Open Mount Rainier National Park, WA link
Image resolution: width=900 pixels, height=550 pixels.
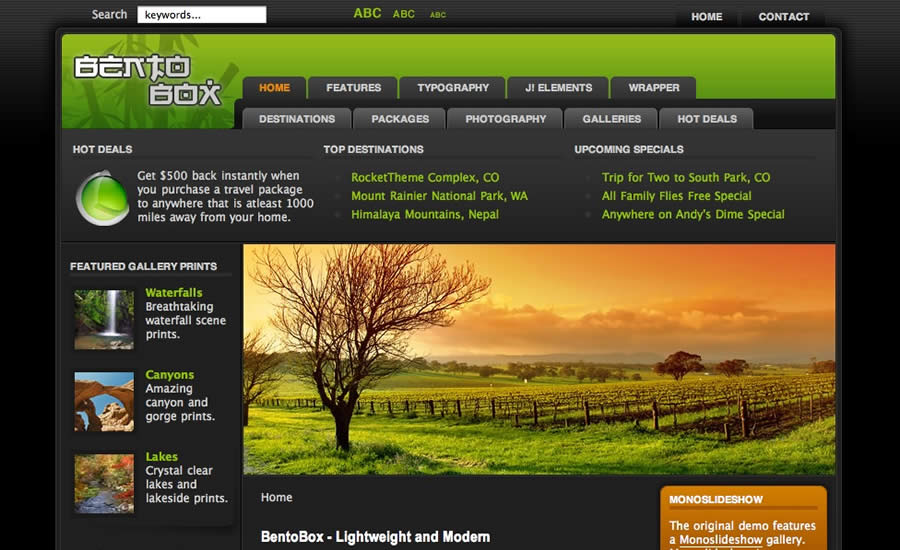tap(440, 196)
